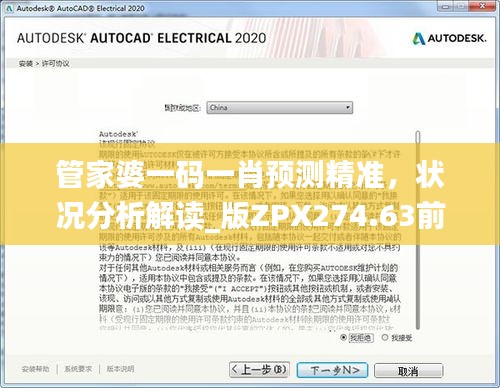Close the AutoCAD Electrical installer window
This screenshot has width=500, height=388.
[483, 7]
